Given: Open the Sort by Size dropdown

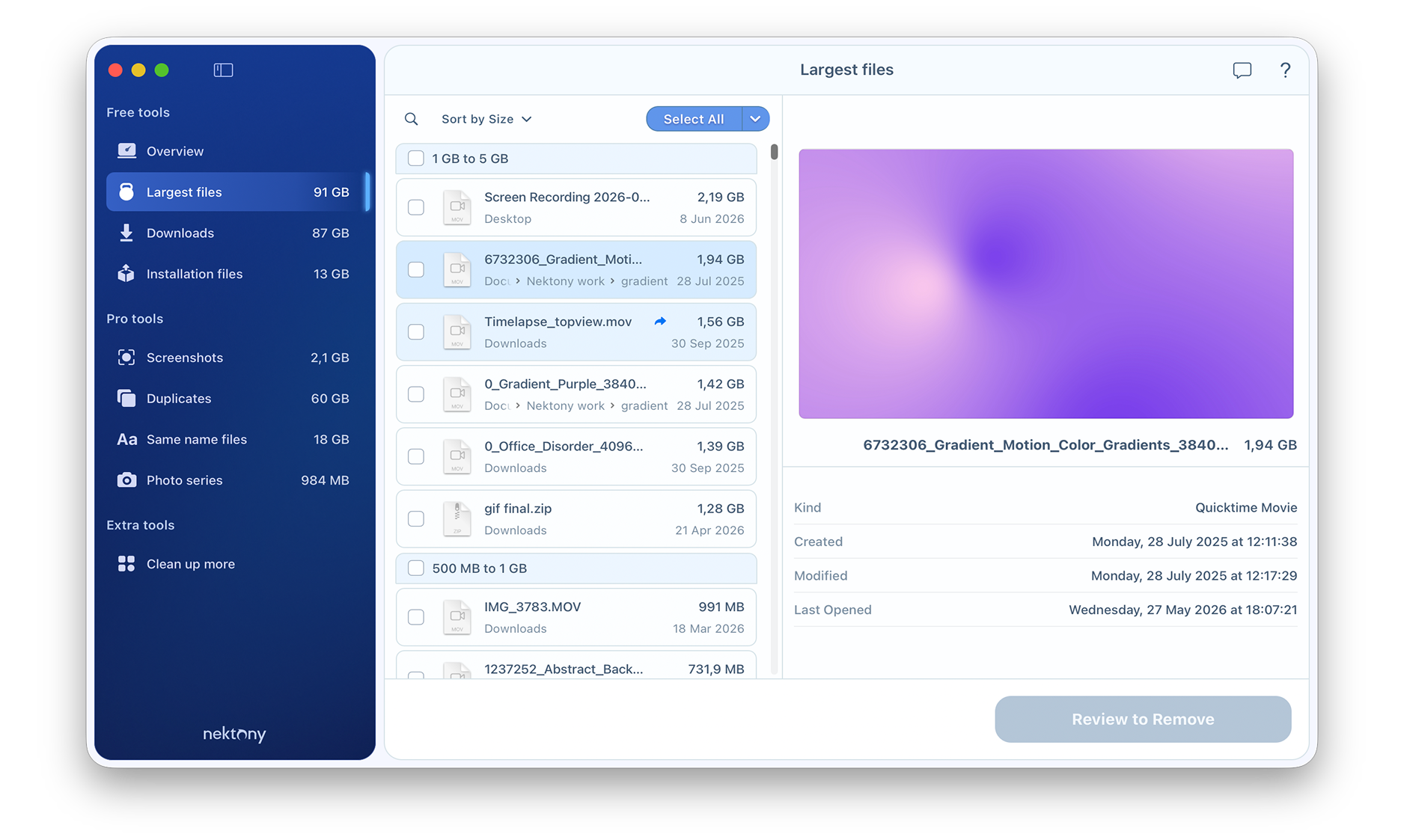Looking at the screenshot, I should point(486,119).
